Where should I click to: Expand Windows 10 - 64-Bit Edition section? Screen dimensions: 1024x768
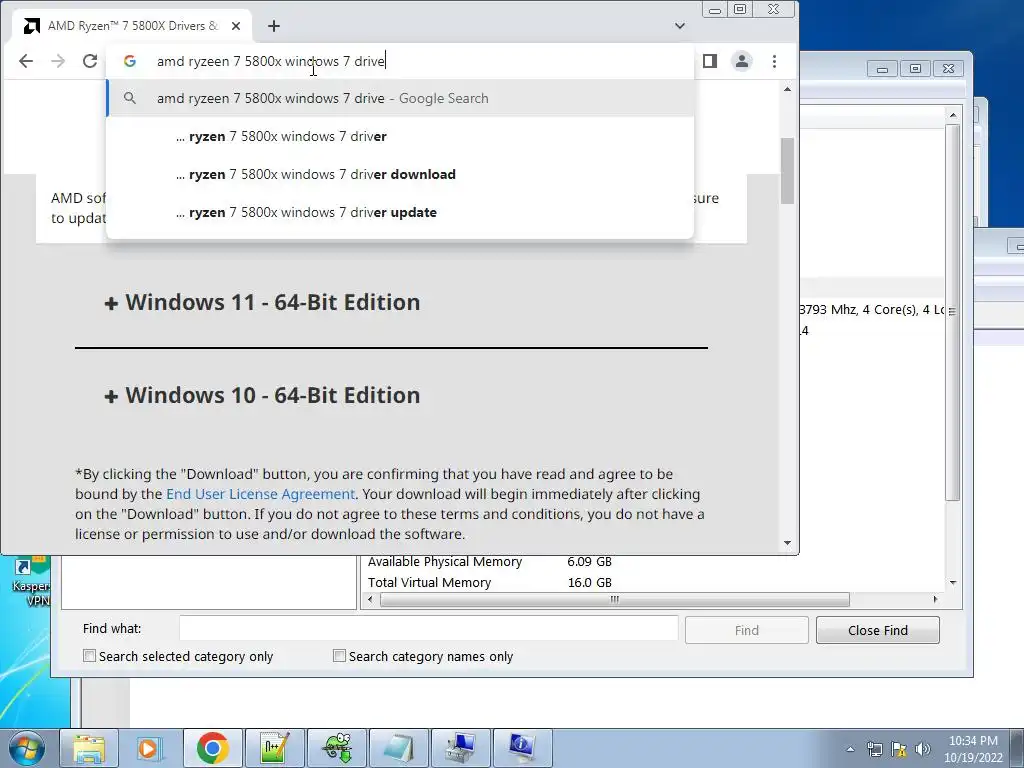262,395
